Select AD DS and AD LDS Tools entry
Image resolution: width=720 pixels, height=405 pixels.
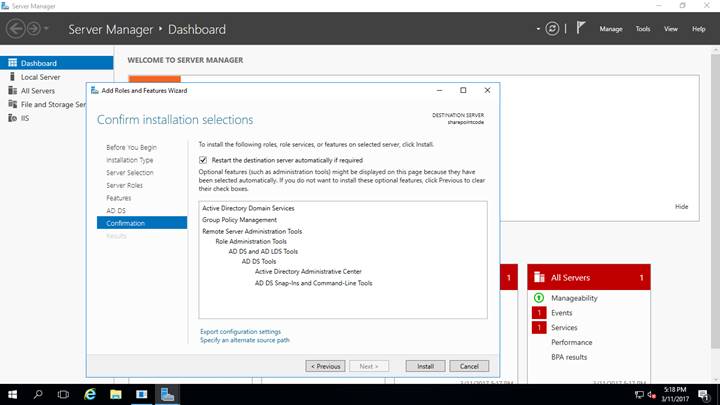pyautogui.click(x=263, y=252)
